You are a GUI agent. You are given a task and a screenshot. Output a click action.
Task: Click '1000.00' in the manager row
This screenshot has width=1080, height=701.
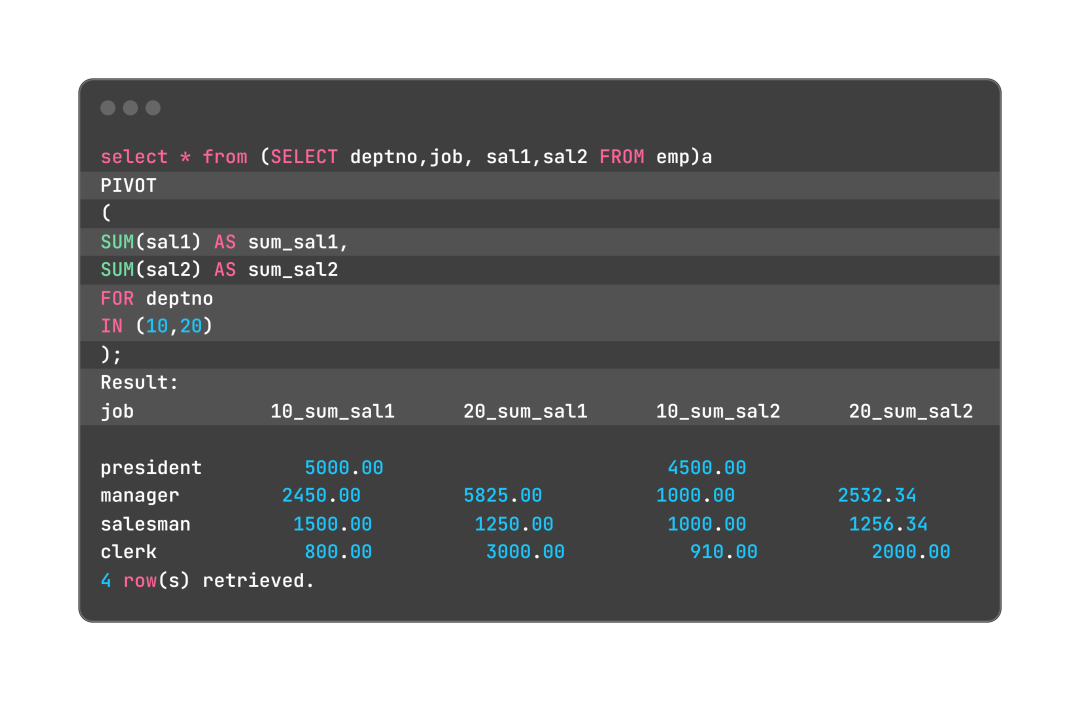[696, 495]
